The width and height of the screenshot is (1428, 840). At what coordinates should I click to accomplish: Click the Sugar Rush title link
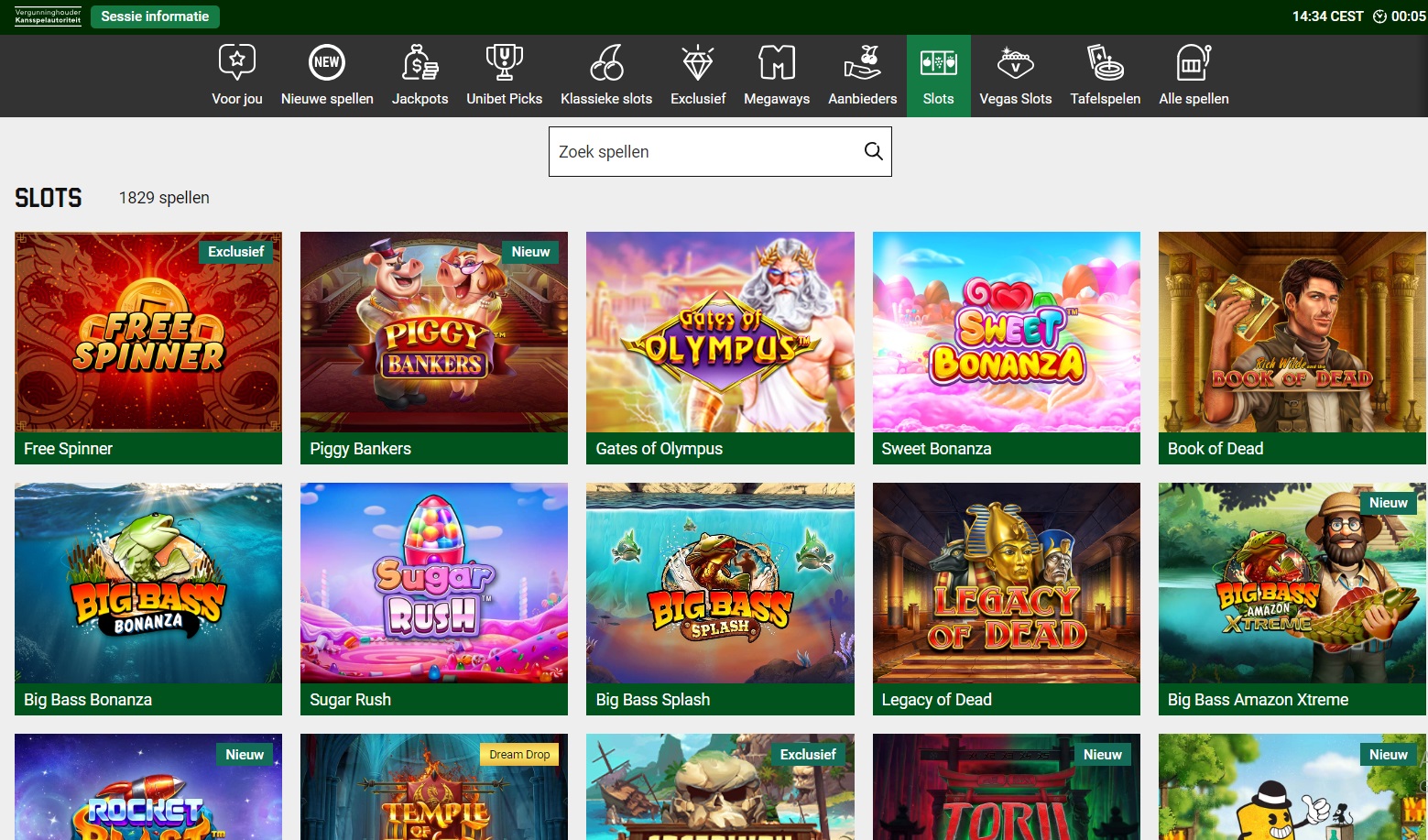[350, 700]
